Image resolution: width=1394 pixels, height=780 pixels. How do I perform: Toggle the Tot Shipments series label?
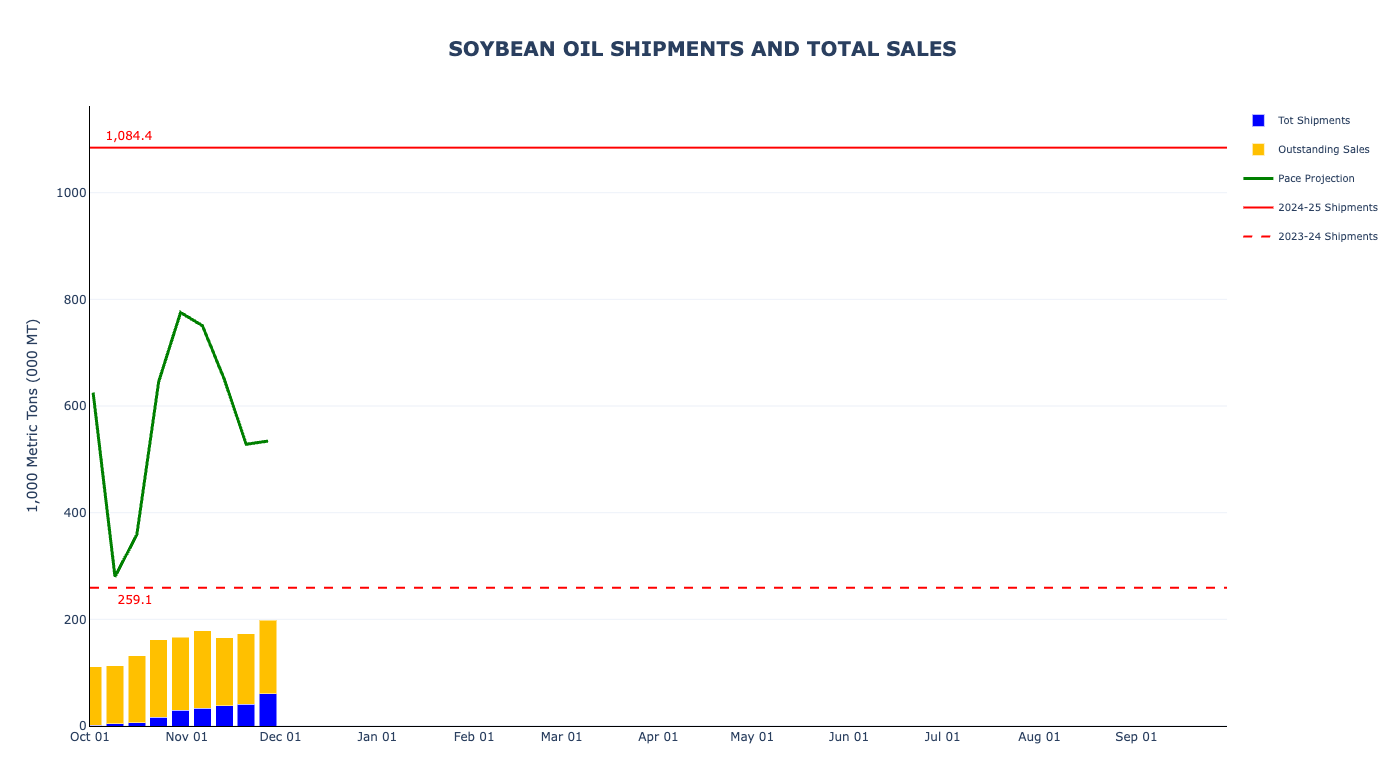[1313, 120]
